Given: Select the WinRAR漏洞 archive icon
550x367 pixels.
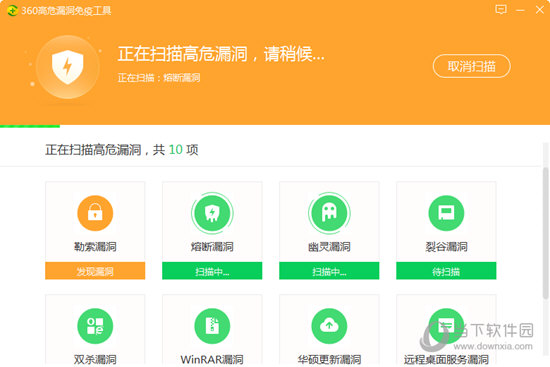Looking at the screenshot, I should coord(212,326).
